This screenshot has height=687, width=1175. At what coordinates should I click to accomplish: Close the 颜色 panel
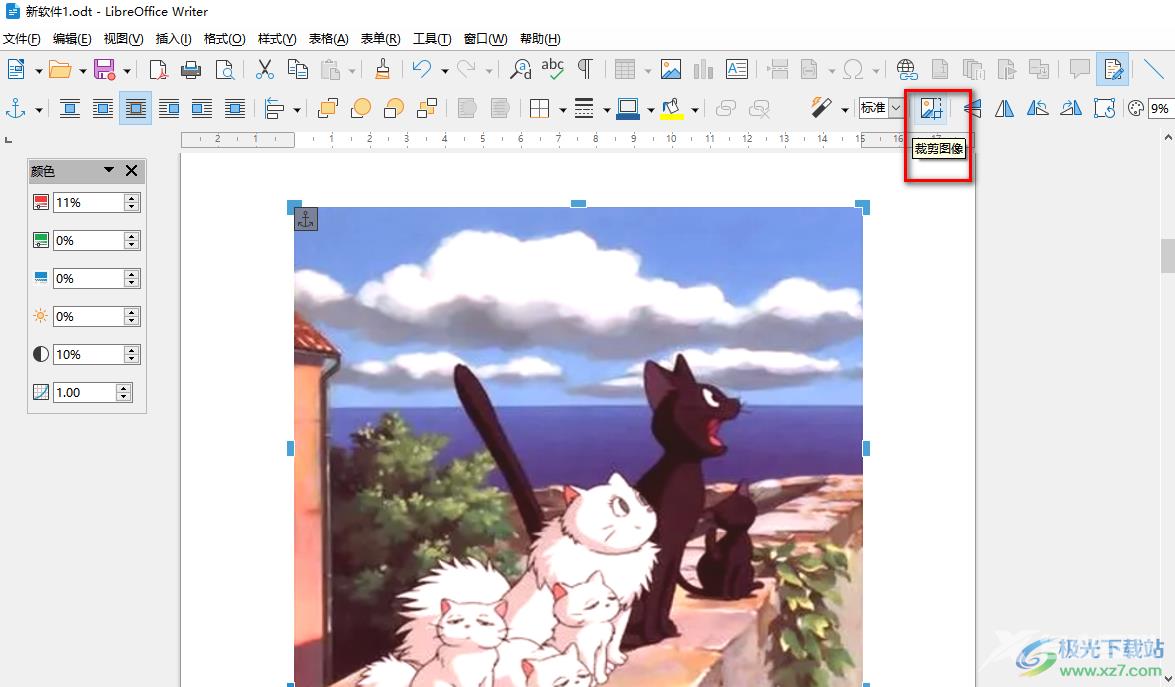pos(131,171)
